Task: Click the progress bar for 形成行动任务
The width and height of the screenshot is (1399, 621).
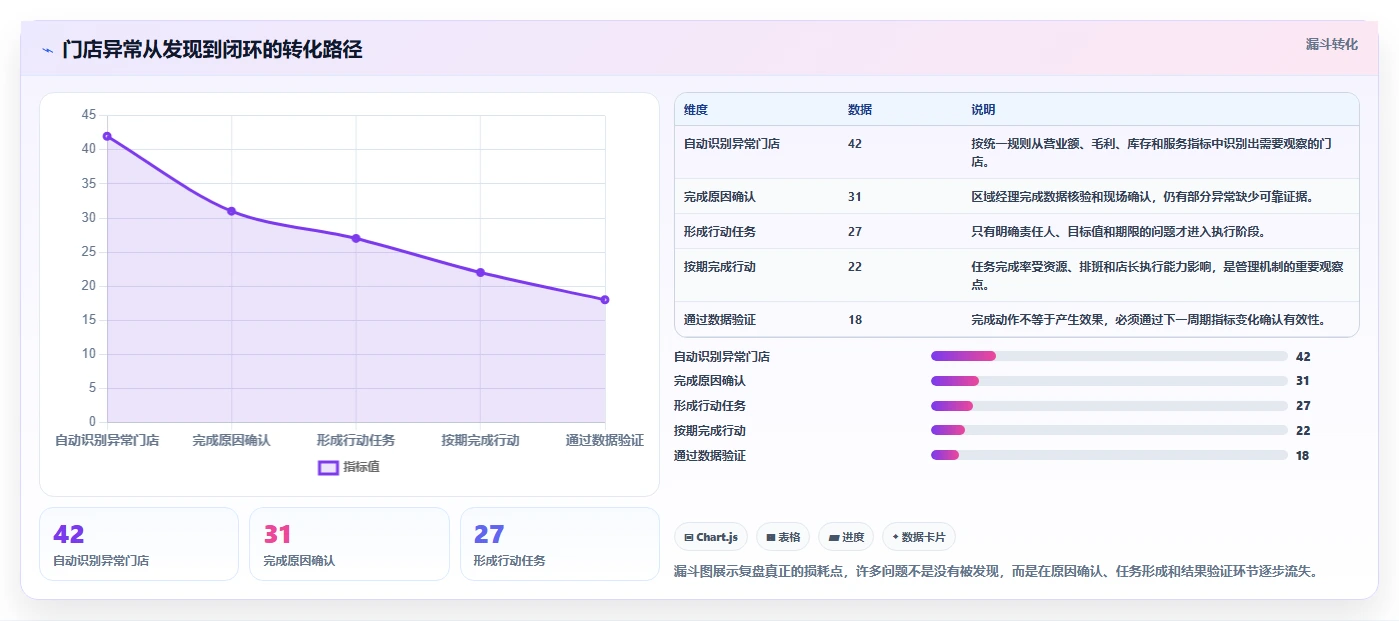Action: coord(1109,406)
